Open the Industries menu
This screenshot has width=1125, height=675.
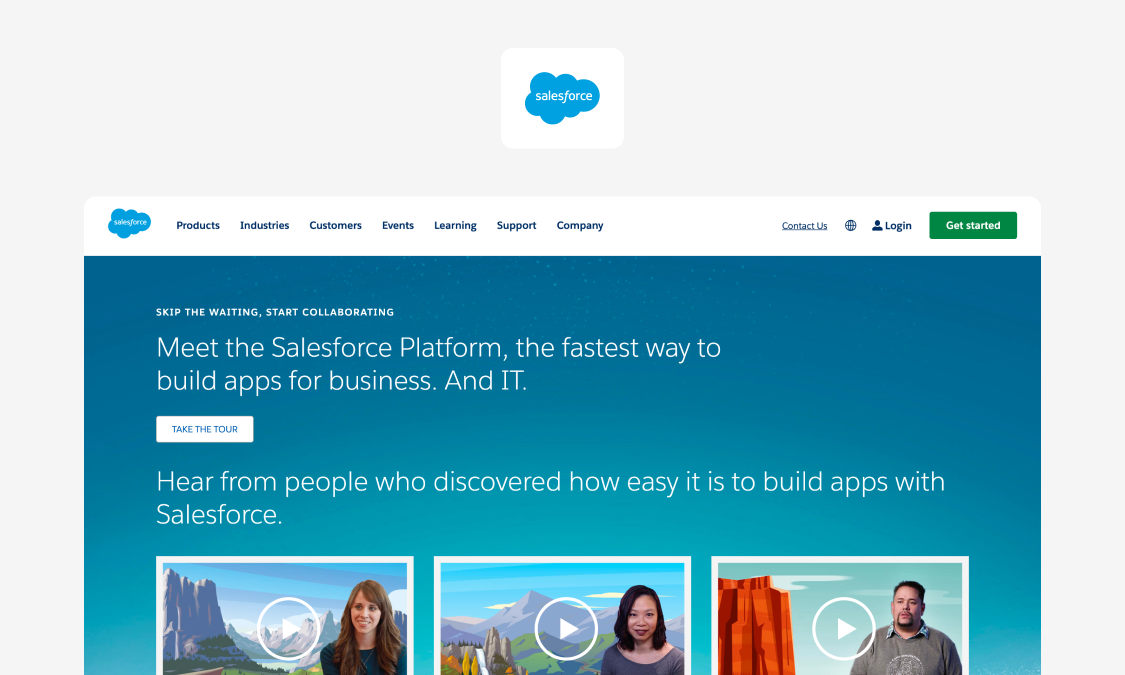coord(264,225)
